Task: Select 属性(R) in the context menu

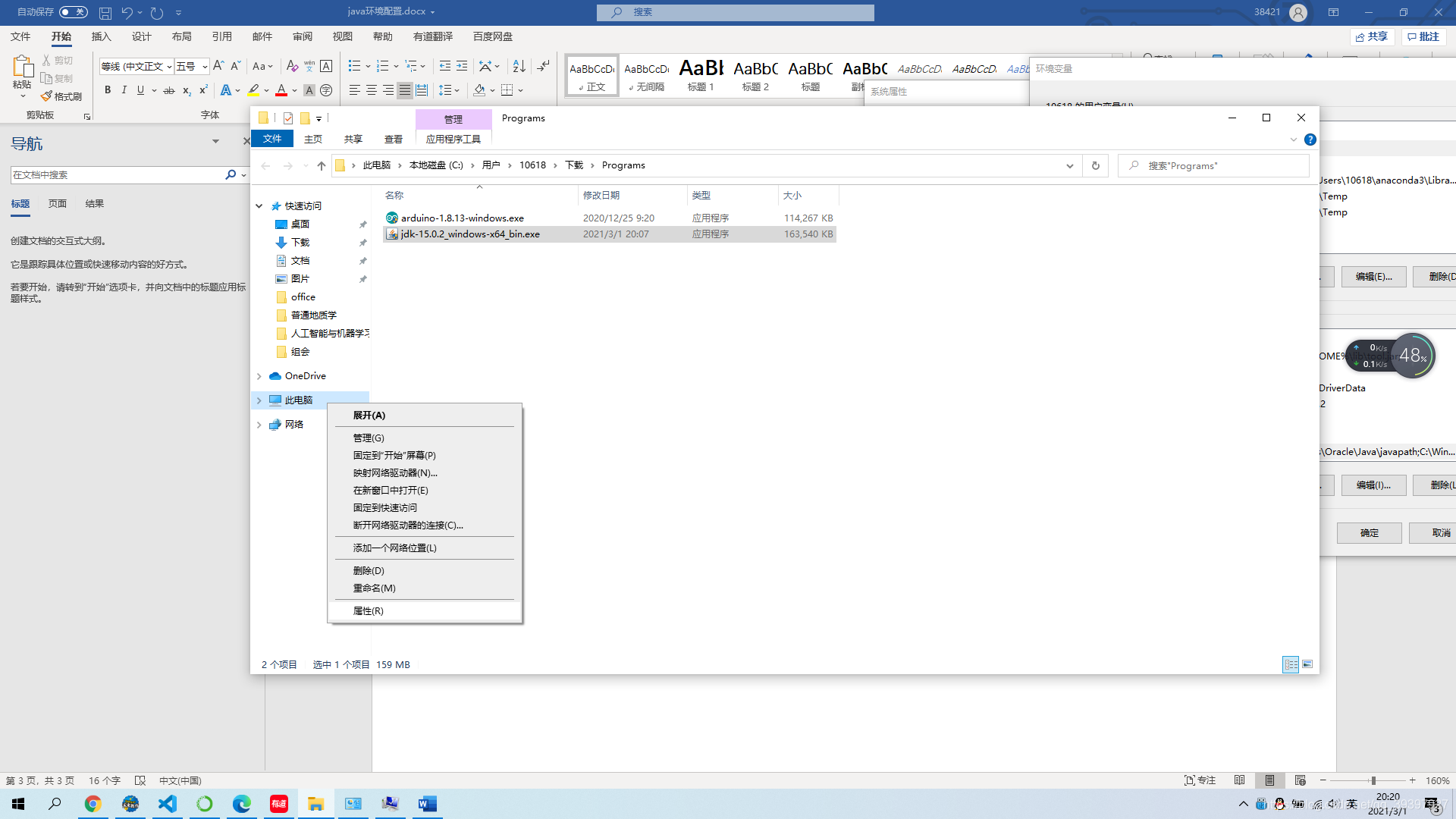Action: coord(369,610)
